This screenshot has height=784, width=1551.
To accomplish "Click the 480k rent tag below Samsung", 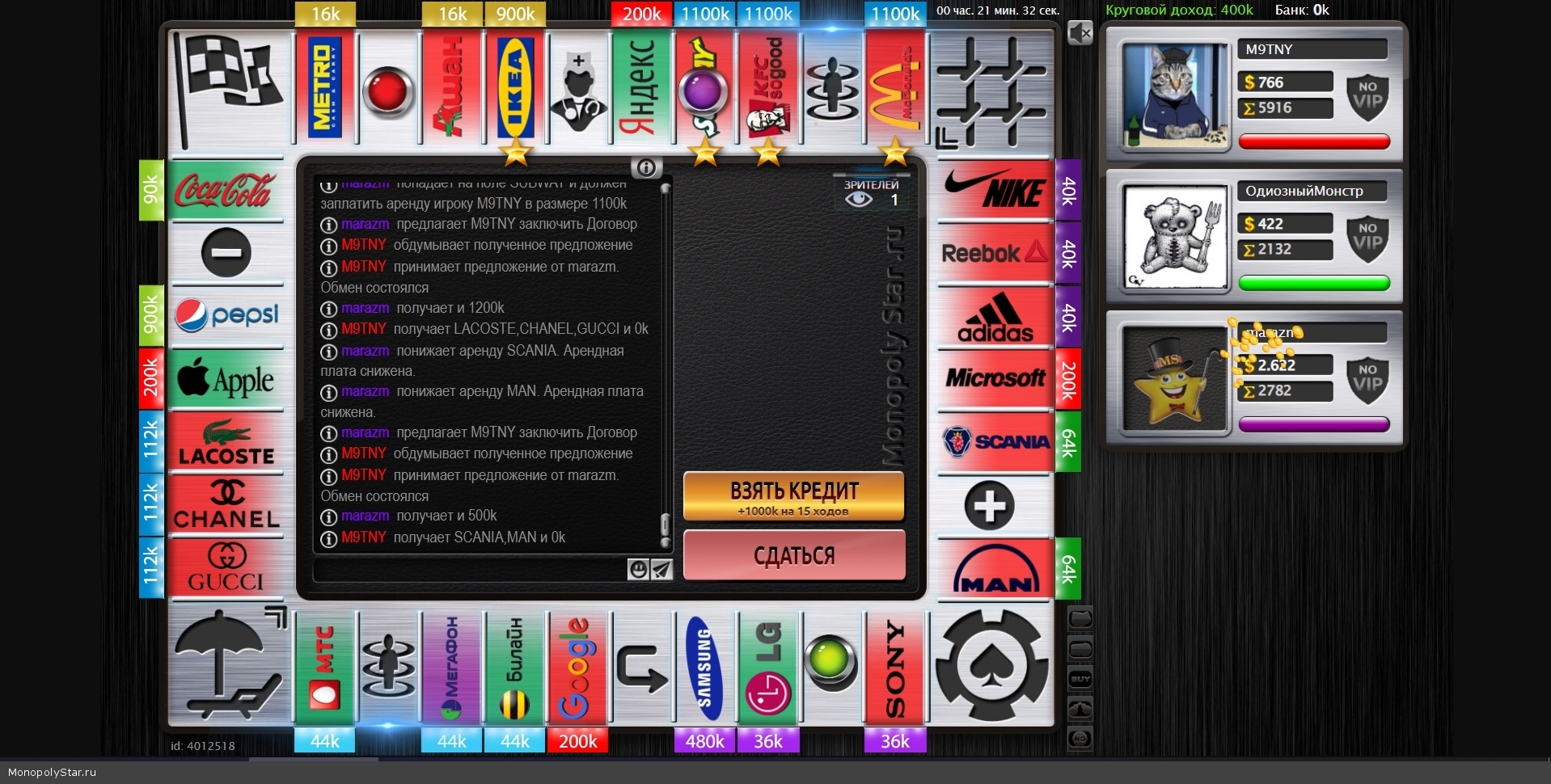I will coord(704,740).
